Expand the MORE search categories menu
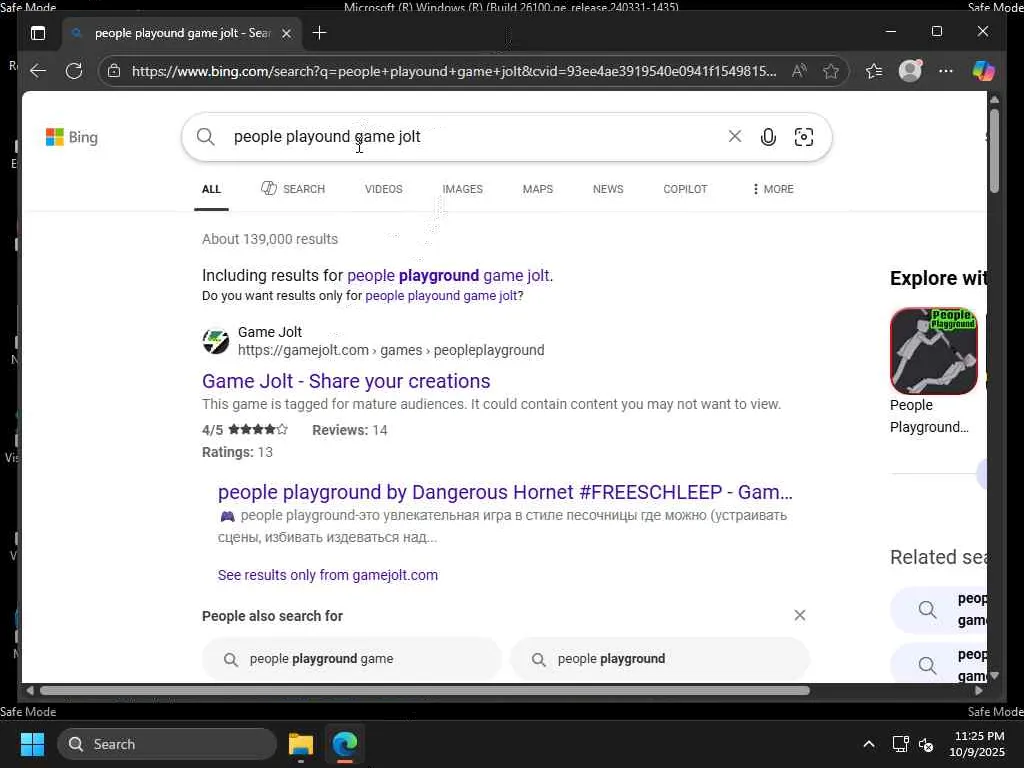 [x=773, y=189]
